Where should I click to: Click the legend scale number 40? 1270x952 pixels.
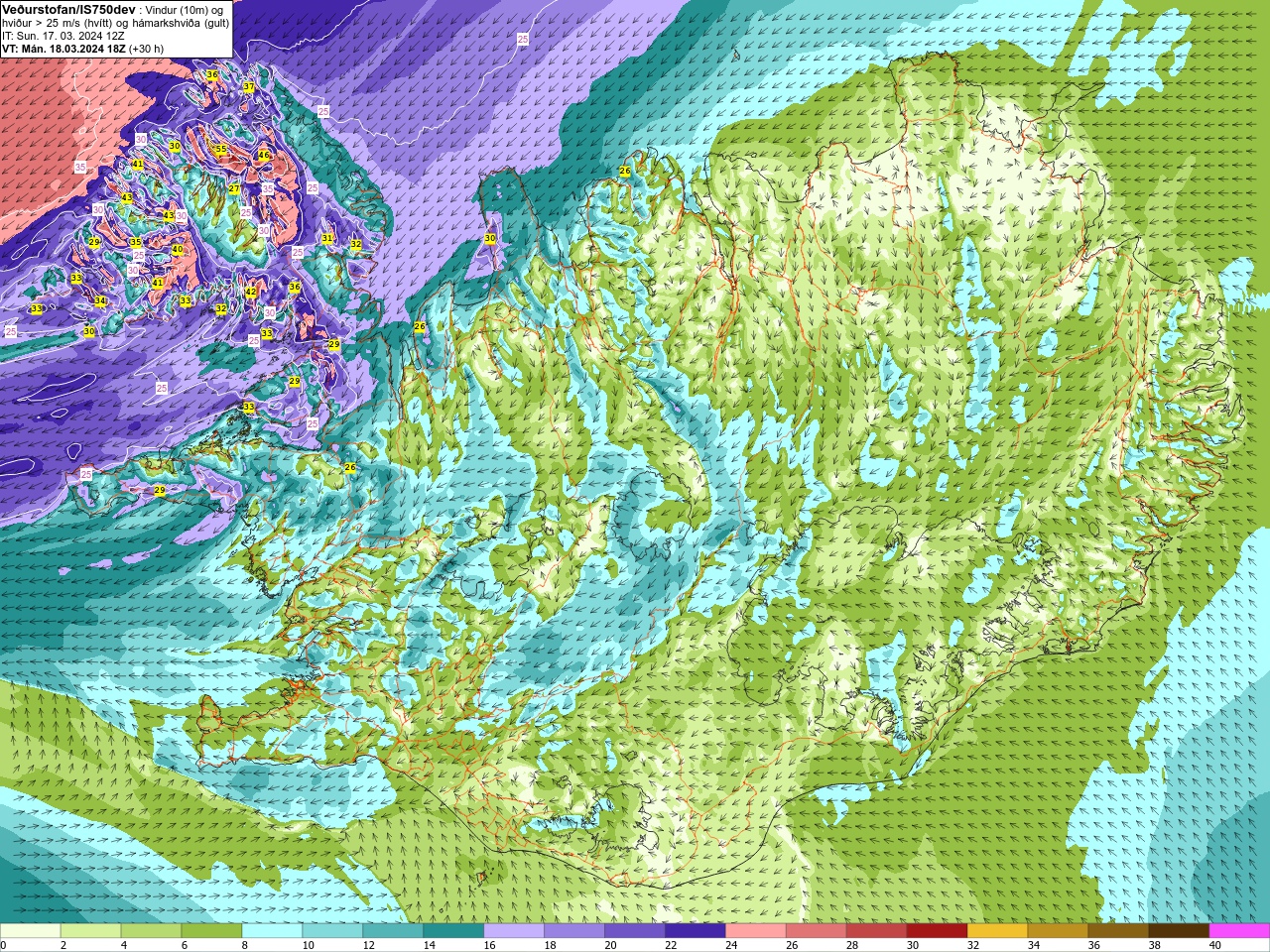1215,945
